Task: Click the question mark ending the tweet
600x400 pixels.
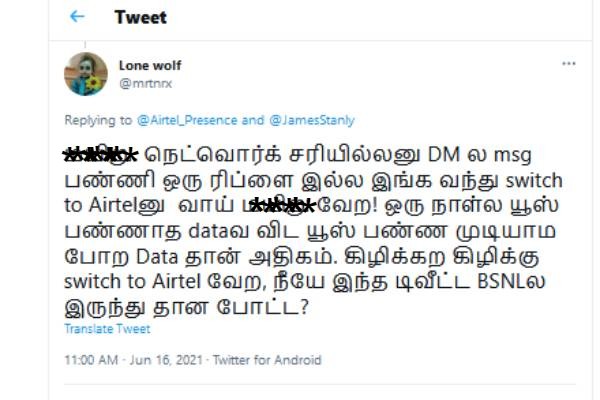Action: click(x=304, y=307)
